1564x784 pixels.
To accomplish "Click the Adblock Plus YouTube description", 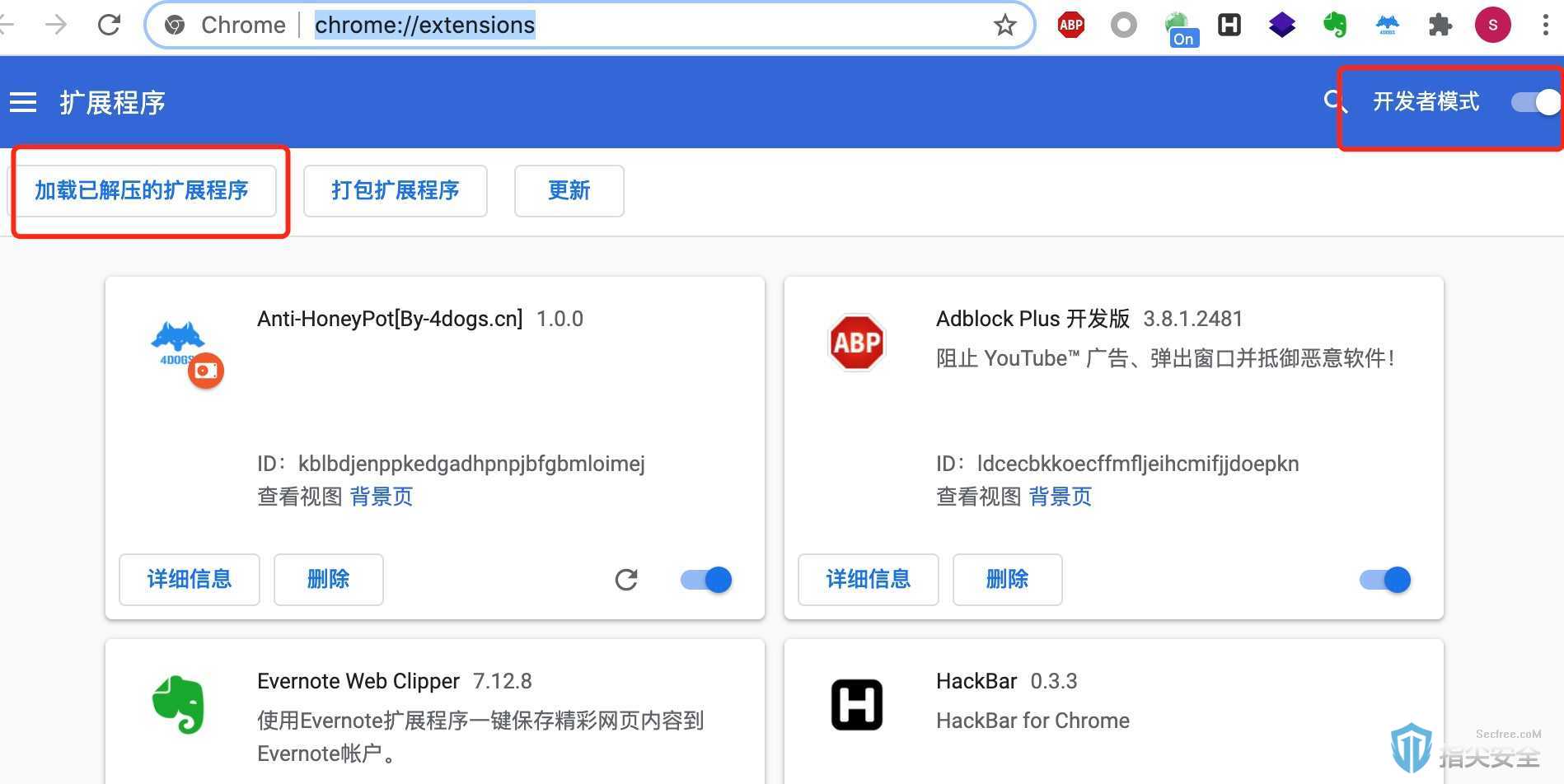I will pos(1166,358).
